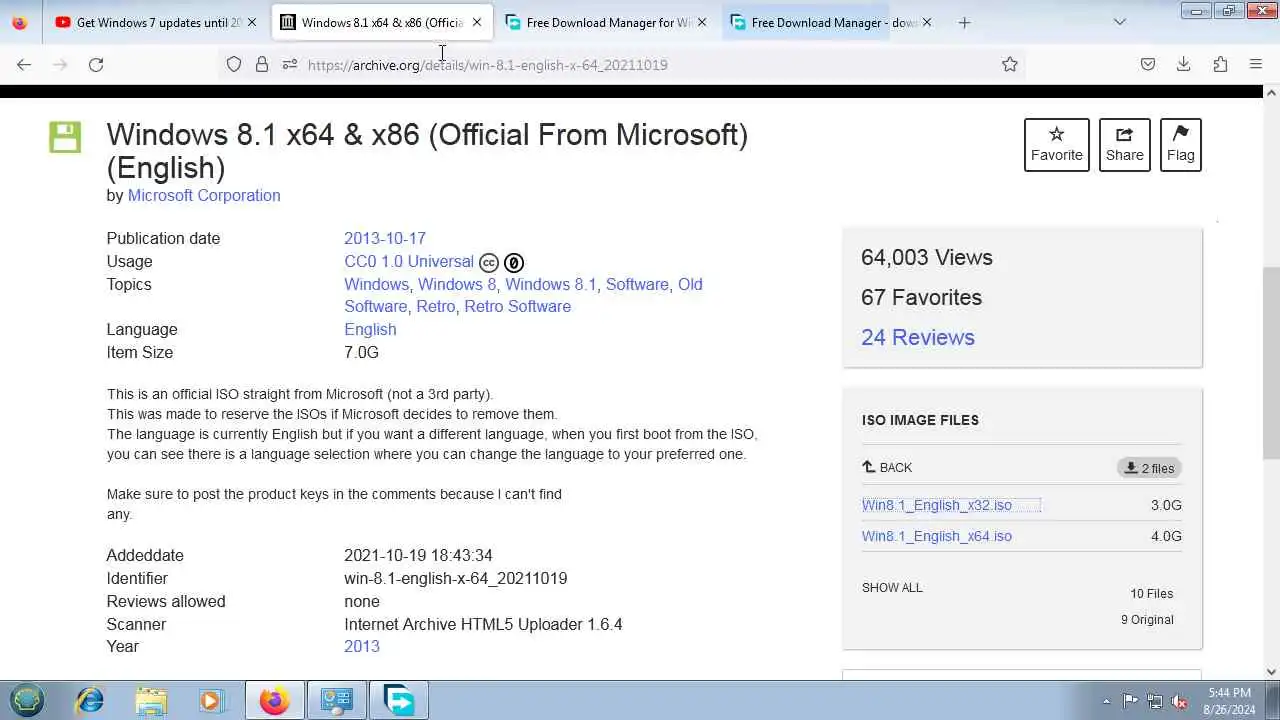This screenshot has width=1280, height=720.
Task: Open the Retro Software topic link
Action: (x=518, y=306)
